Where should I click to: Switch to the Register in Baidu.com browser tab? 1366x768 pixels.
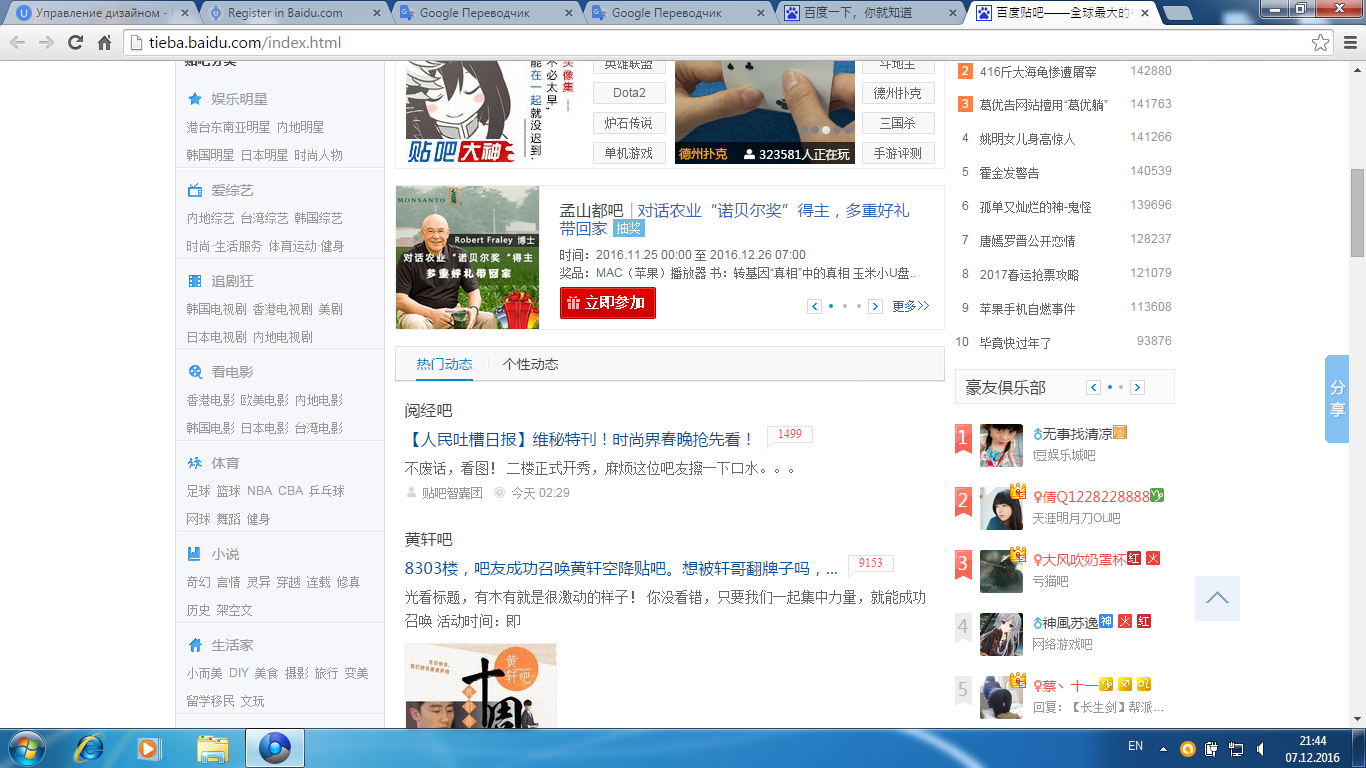[x=290, y=13]
